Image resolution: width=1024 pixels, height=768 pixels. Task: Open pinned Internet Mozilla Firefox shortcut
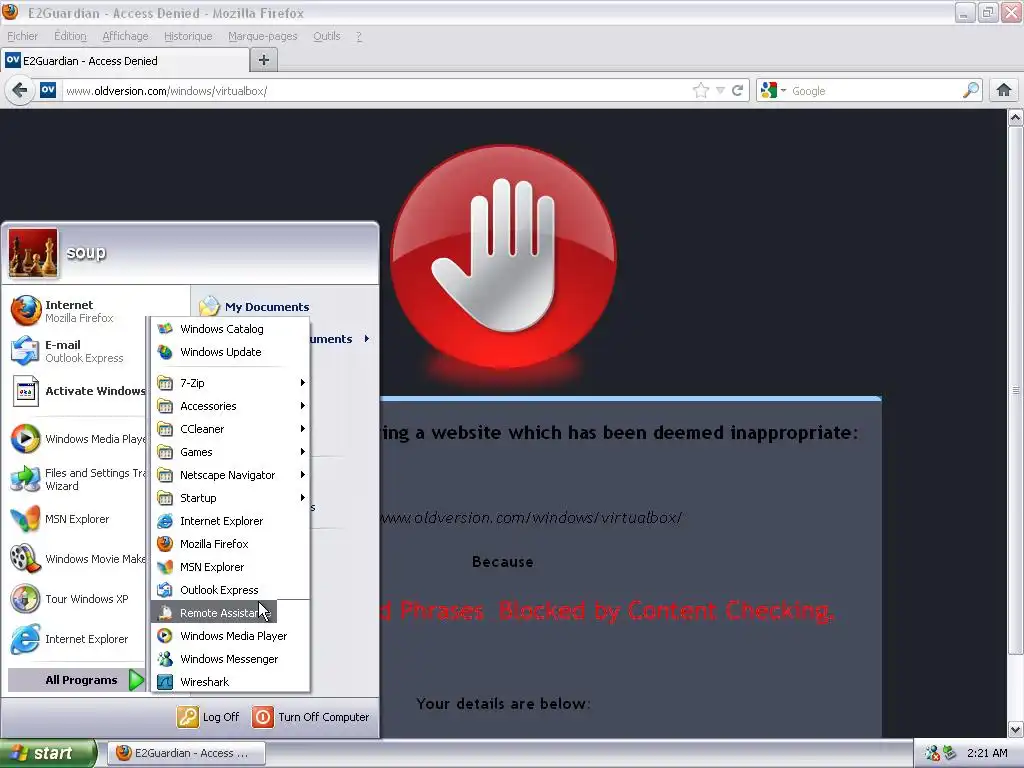click(x=77, y=311)
